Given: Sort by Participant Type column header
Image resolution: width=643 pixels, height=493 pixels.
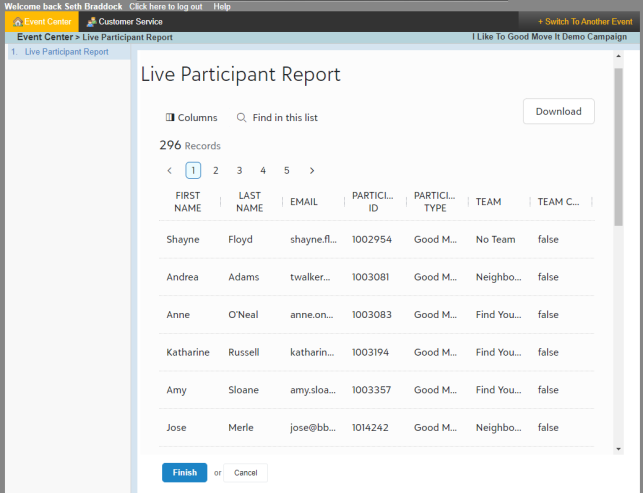Looking at the screenshot, I should coord(435,202).
